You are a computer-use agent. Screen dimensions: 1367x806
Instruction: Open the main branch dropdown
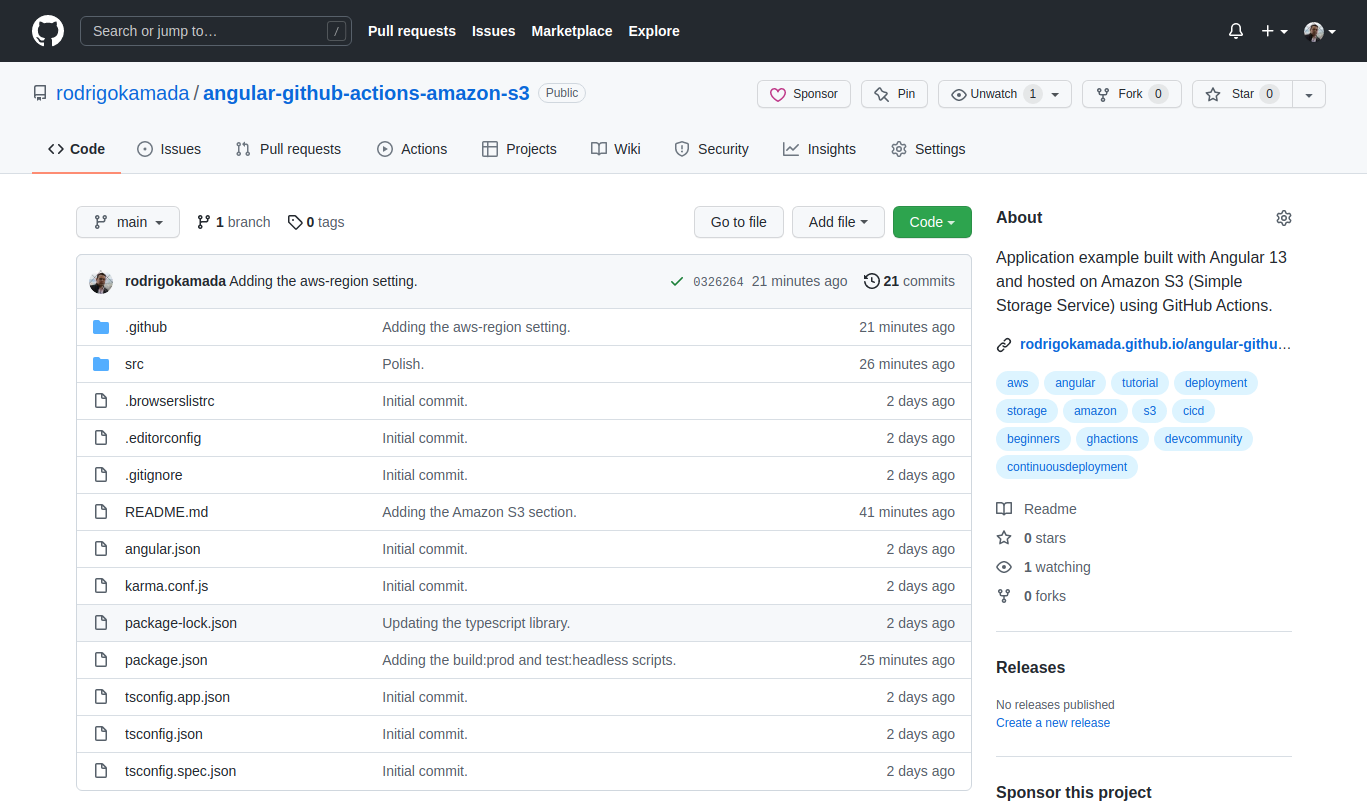(x=127, y=222)
